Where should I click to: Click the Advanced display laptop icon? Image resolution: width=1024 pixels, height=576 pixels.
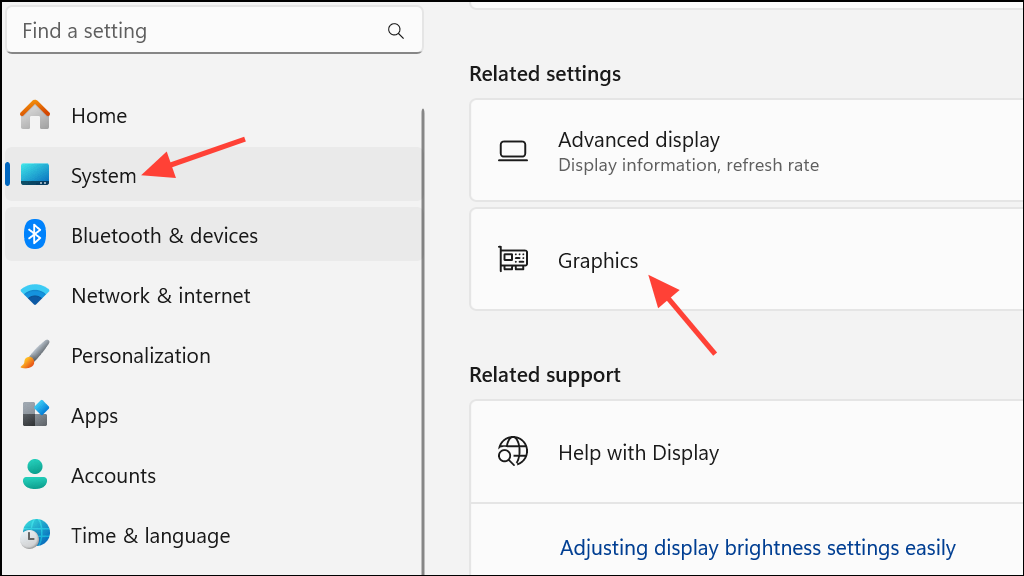coord(513,151)
